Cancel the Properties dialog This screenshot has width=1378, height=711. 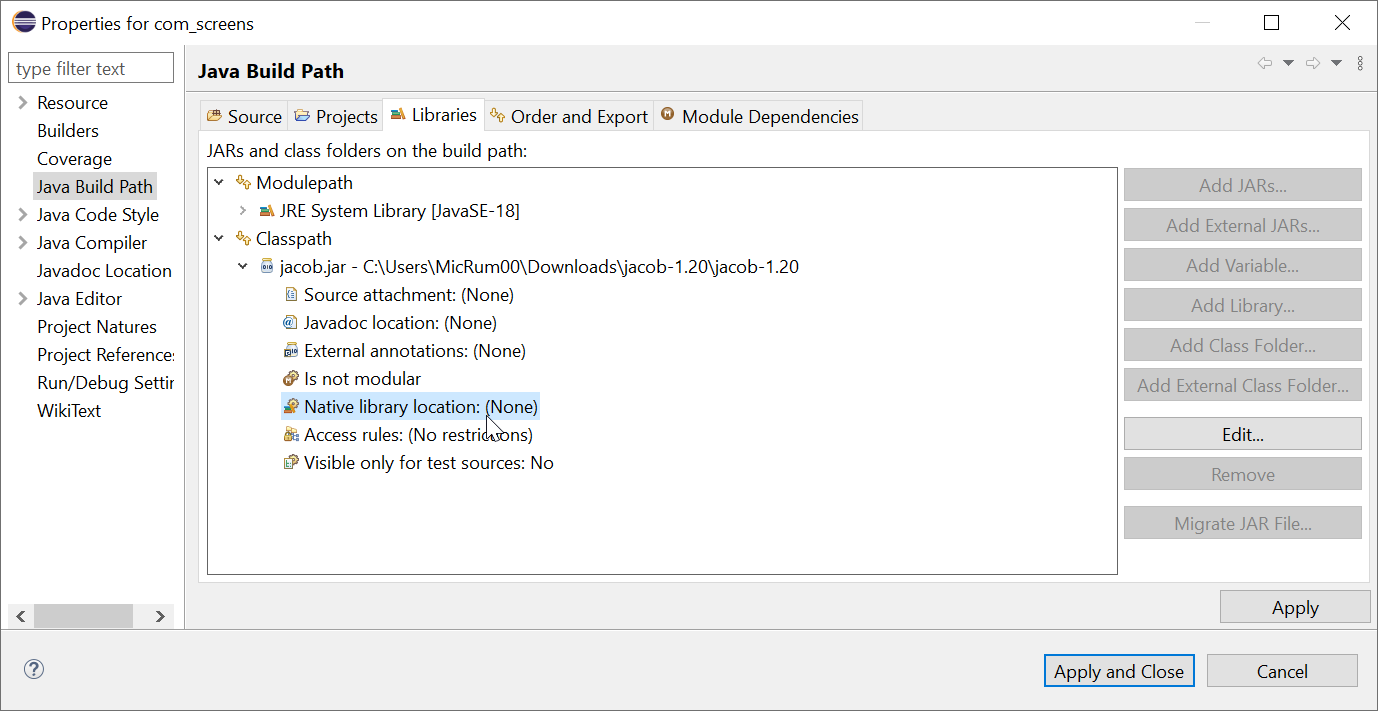[x=1282, y=671]
